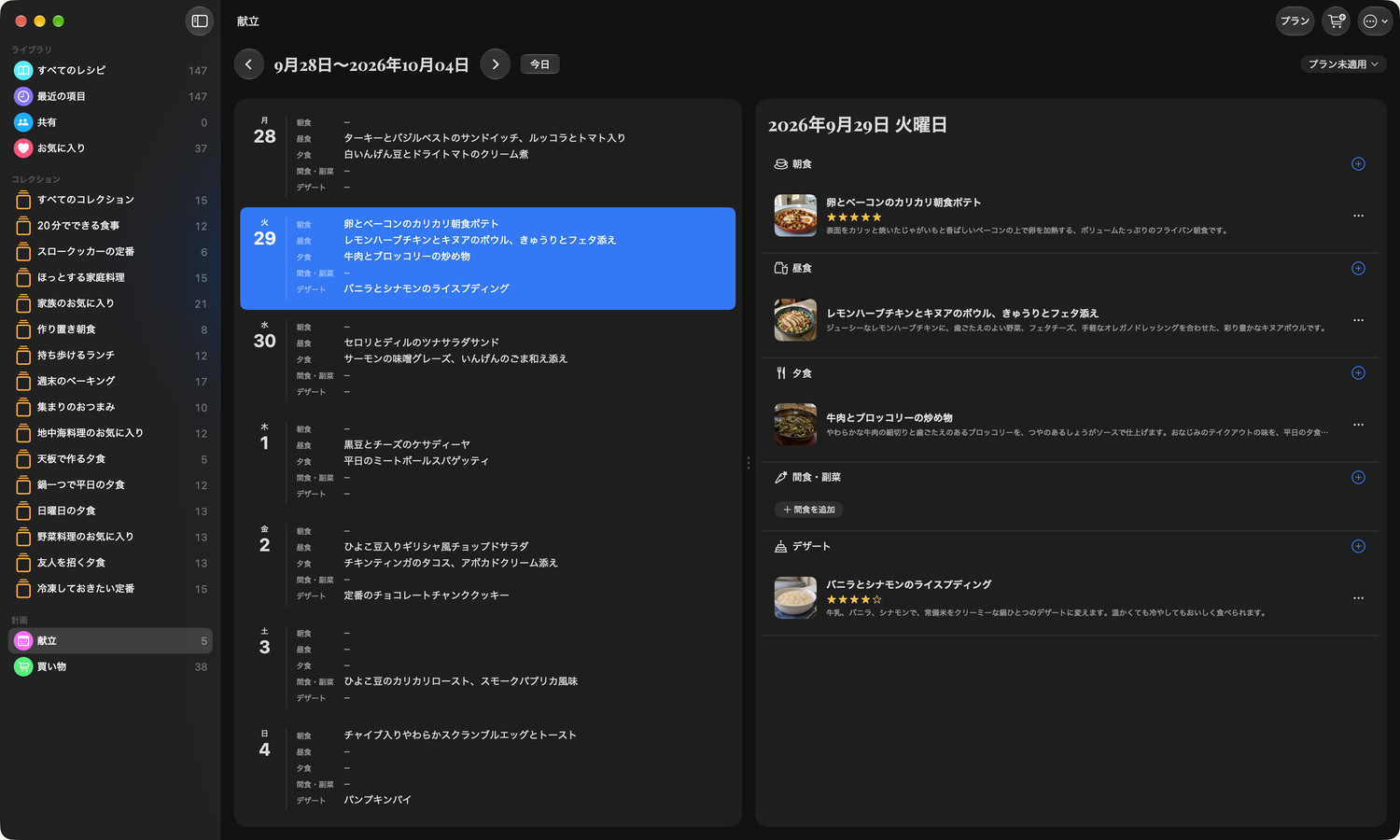Click パンプキンパイ dessert on day 4
1400x840 pixels.
(377, 800)
